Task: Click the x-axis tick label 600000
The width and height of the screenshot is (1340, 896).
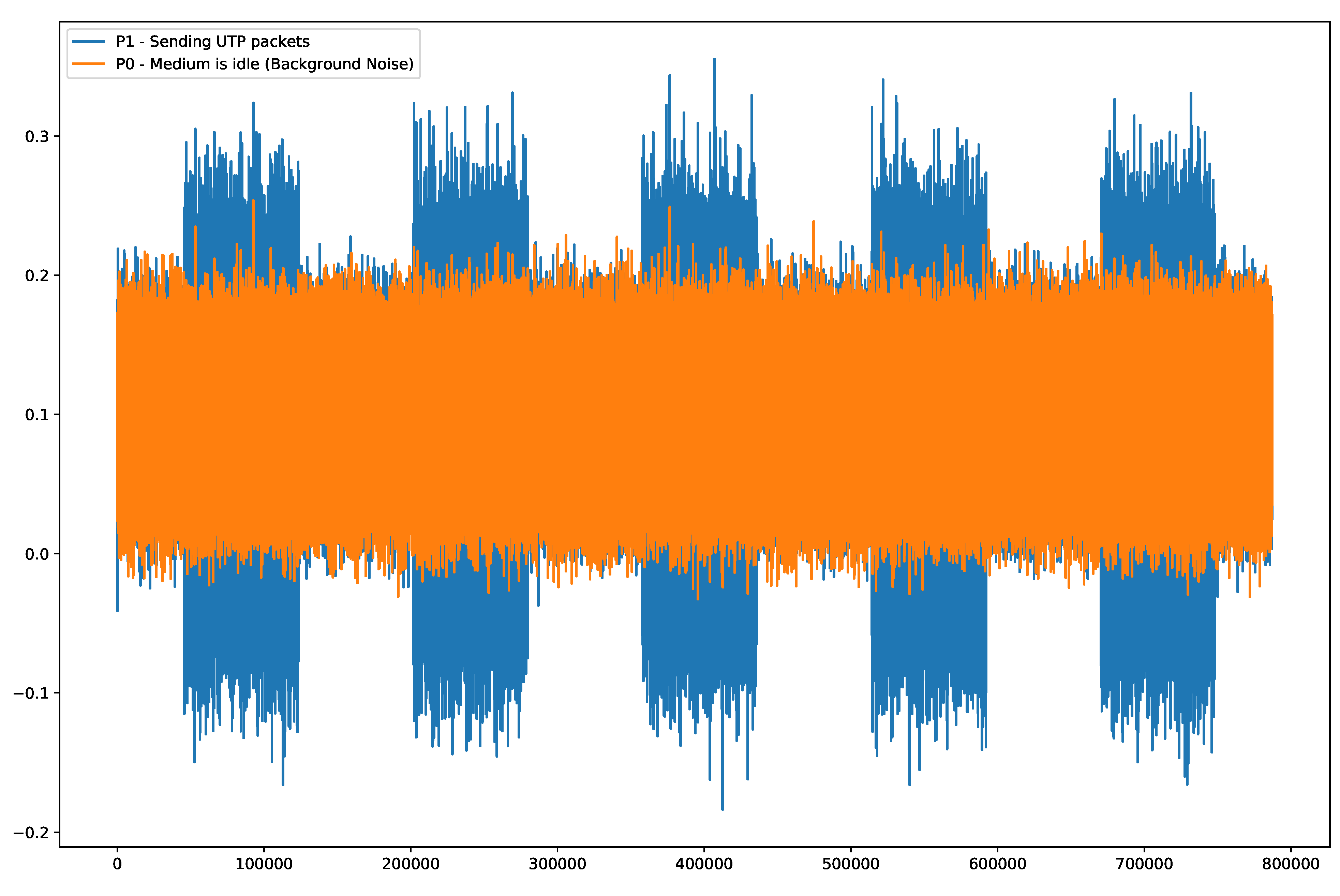Action: 997,864
